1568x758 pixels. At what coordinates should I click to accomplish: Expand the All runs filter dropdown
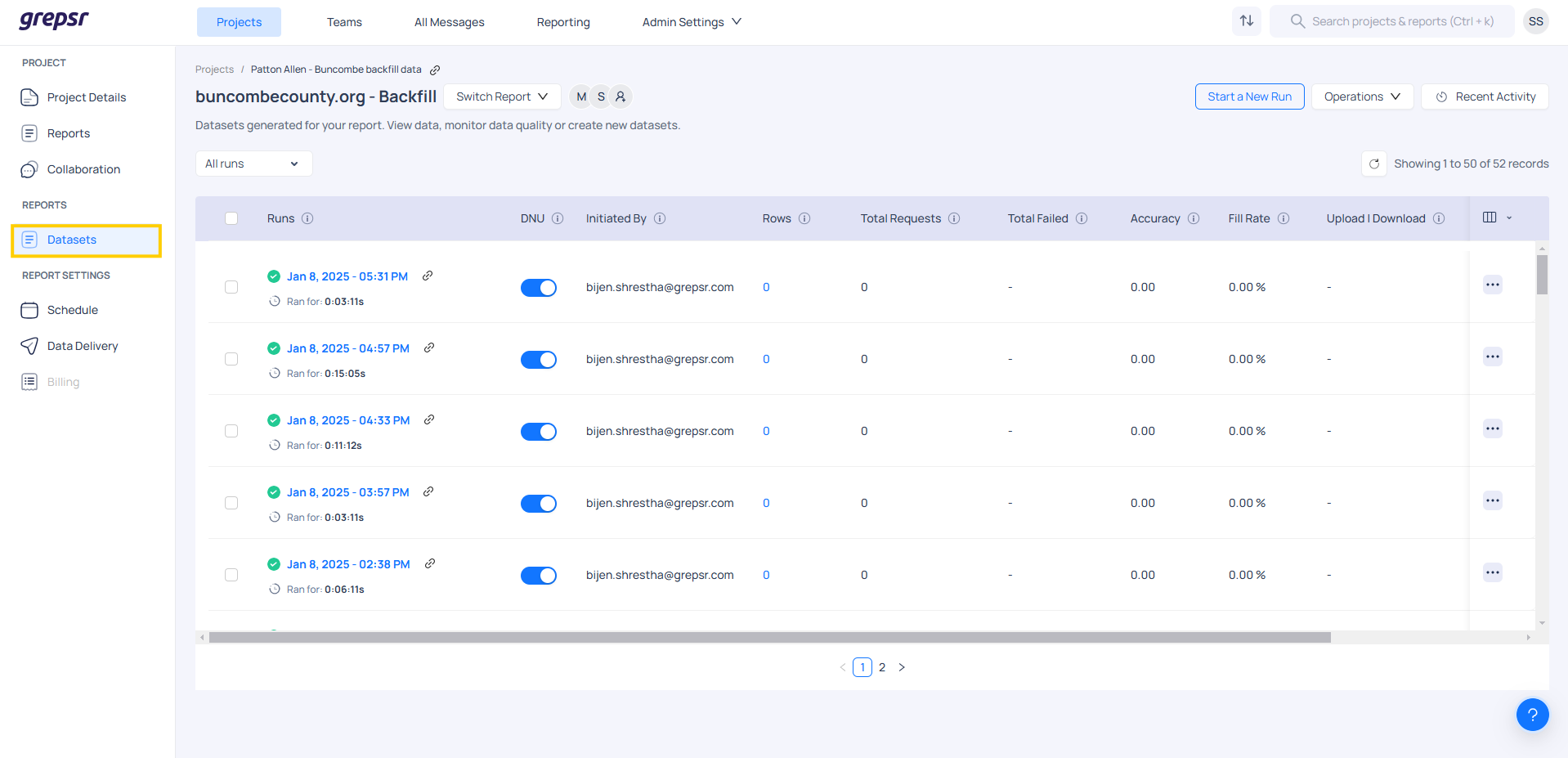point(253,164)
